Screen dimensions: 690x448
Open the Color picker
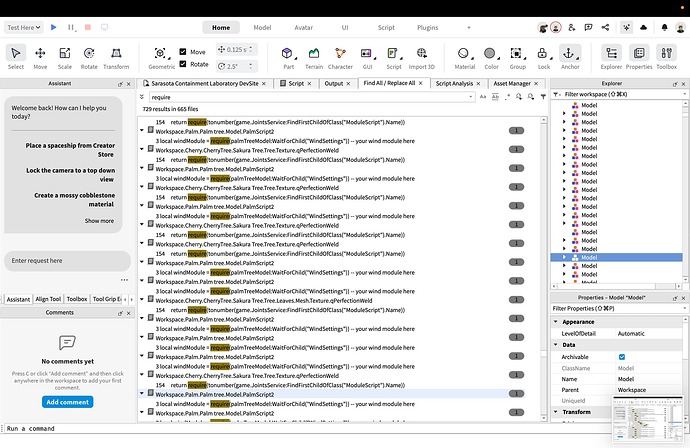[491, 58]
